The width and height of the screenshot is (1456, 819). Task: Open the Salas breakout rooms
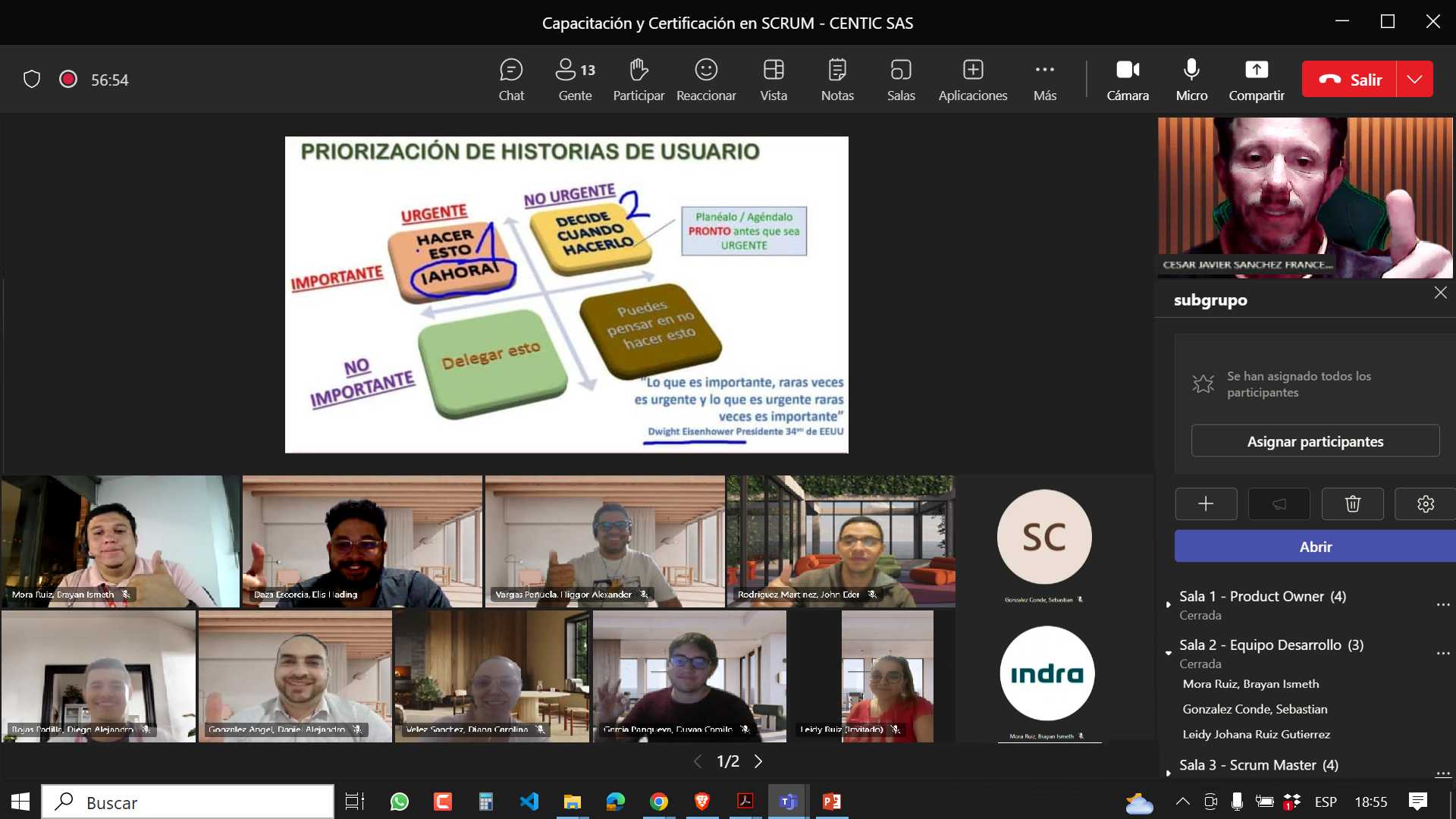[901, 80]
